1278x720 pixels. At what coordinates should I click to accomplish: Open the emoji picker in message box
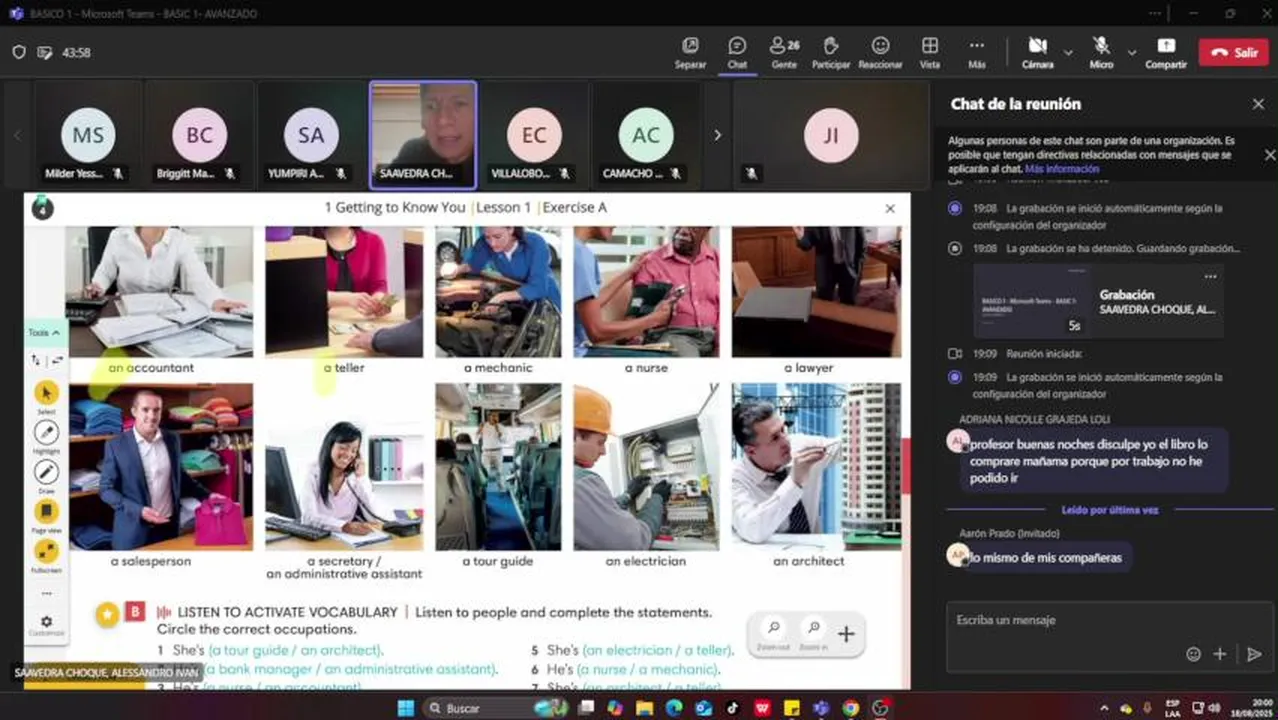click(x=1192, y=654)
